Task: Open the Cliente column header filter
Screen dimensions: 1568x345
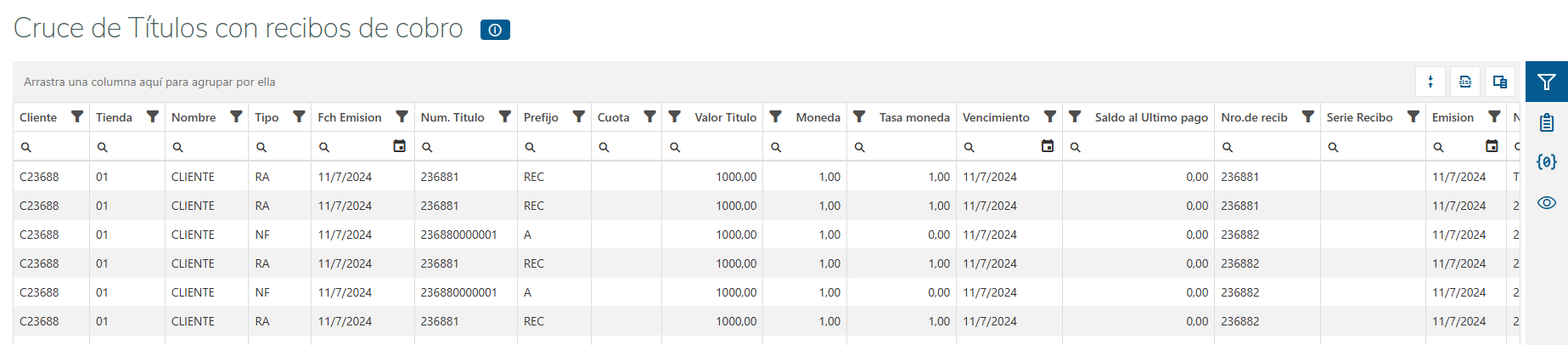Action: pos(77,116)
